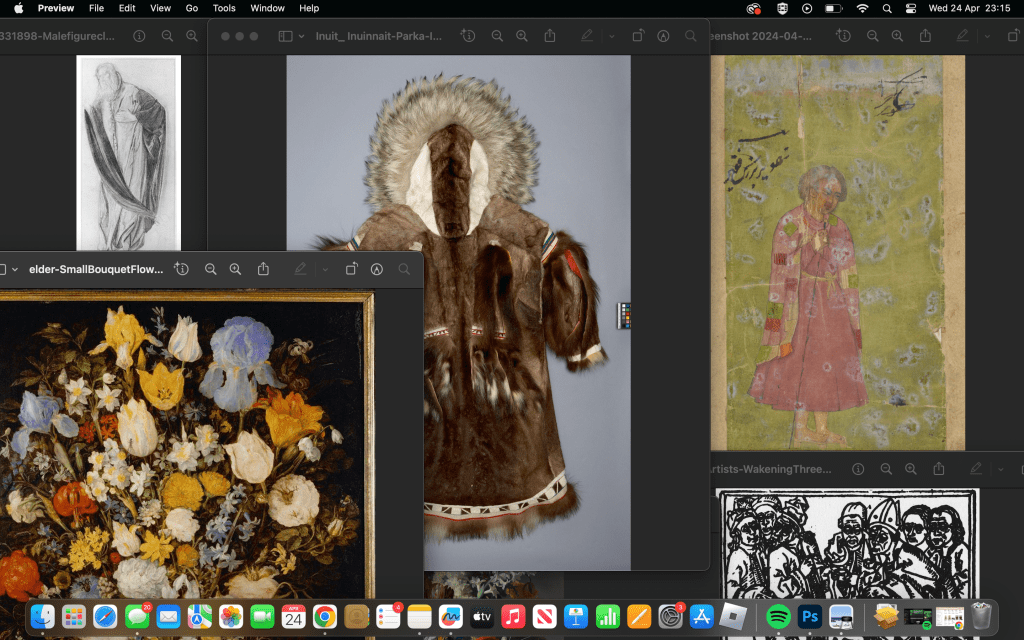Toggle the Markup toolbar in Inuit Parka window
The height and width of the screenshot is (640, 1024).
663,36
